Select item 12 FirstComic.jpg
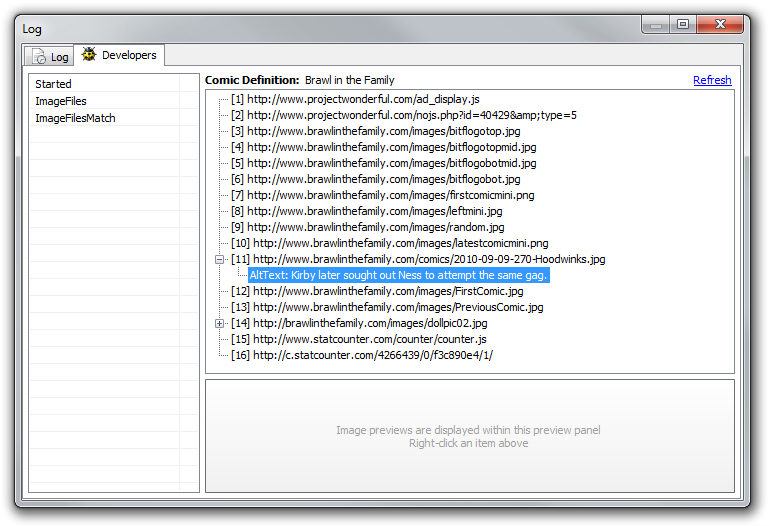This screenshot has width=769, height=526. (378, 291)
